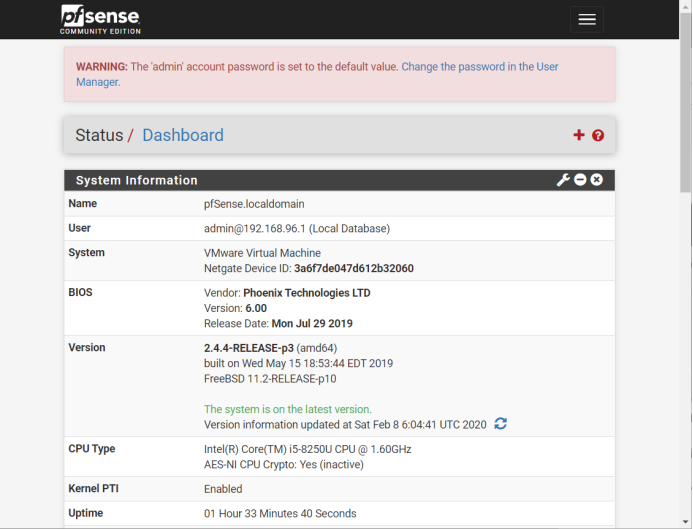Minimize the System Information widget

pyautogui.click(x=580, y=179)
